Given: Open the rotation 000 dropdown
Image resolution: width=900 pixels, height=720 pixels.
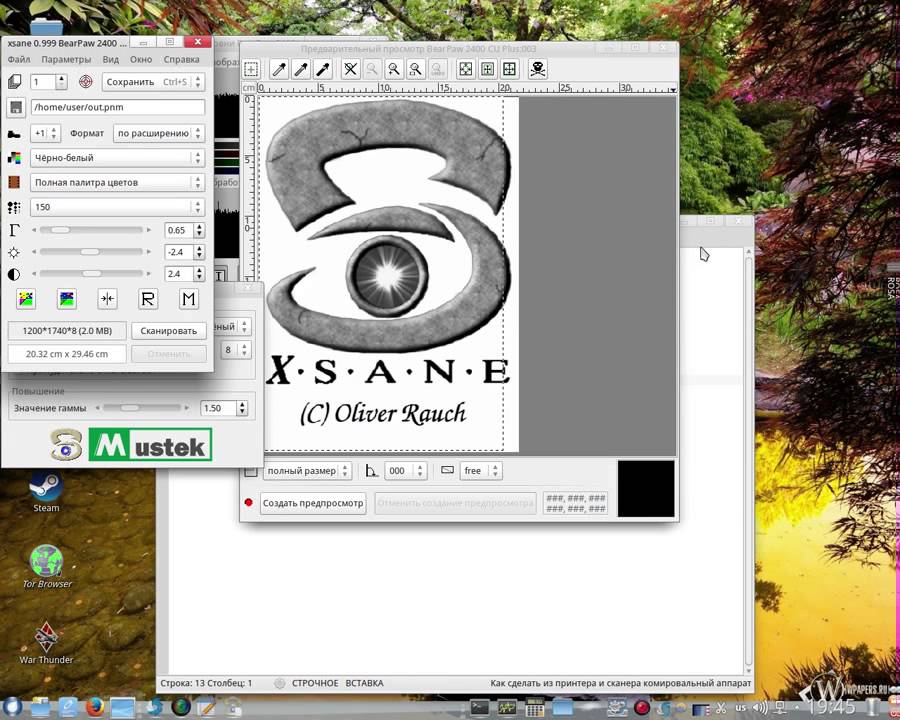Looking at the screenshot, I should (405, 471).
